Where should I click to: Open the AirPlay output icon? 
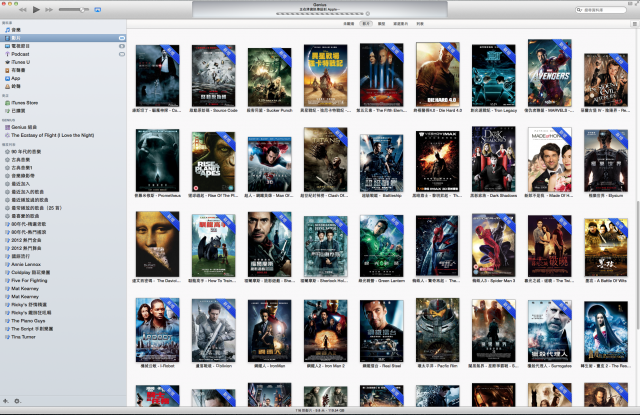point(98,9)
